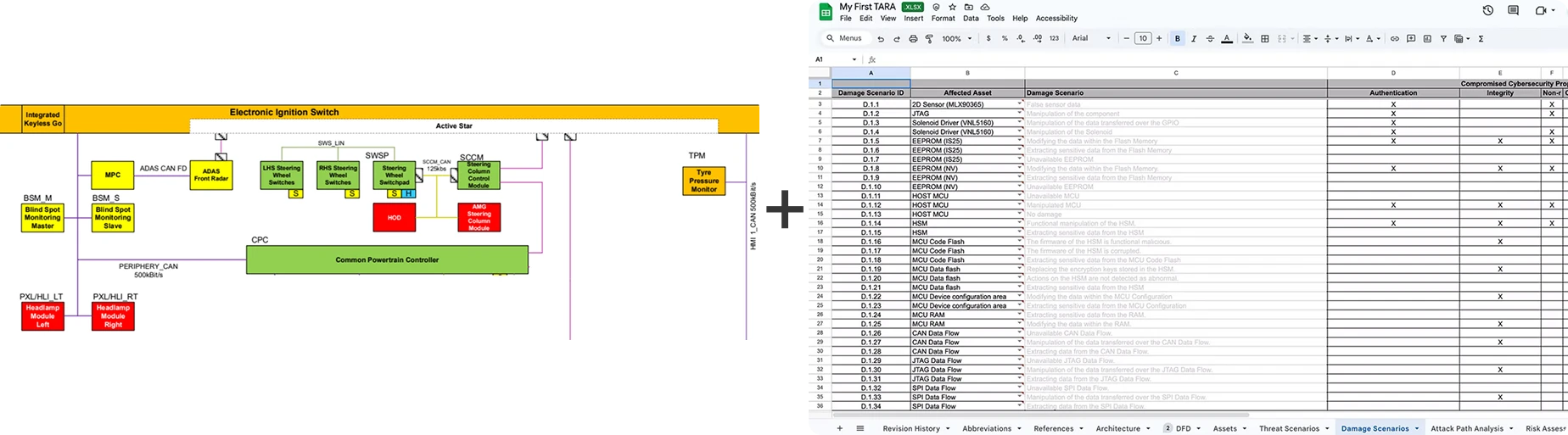The width and height of the screenshot is (1568, 435).
Task: Click the merge cells icon
Action: tap(1282, 38)
